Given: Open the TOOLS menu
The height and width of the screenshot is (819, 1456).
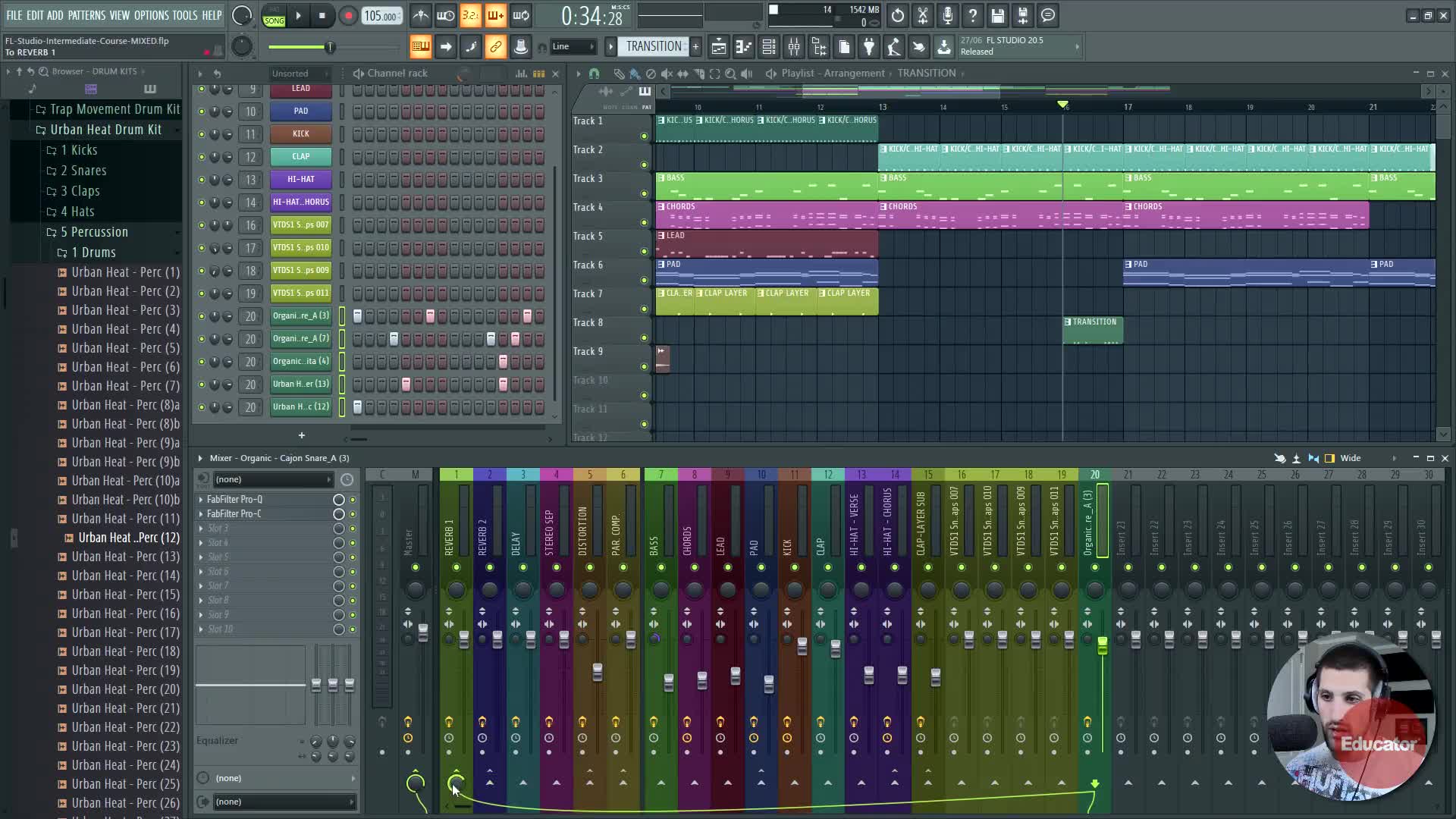Looking at the screenshot, I should point(184,15).
